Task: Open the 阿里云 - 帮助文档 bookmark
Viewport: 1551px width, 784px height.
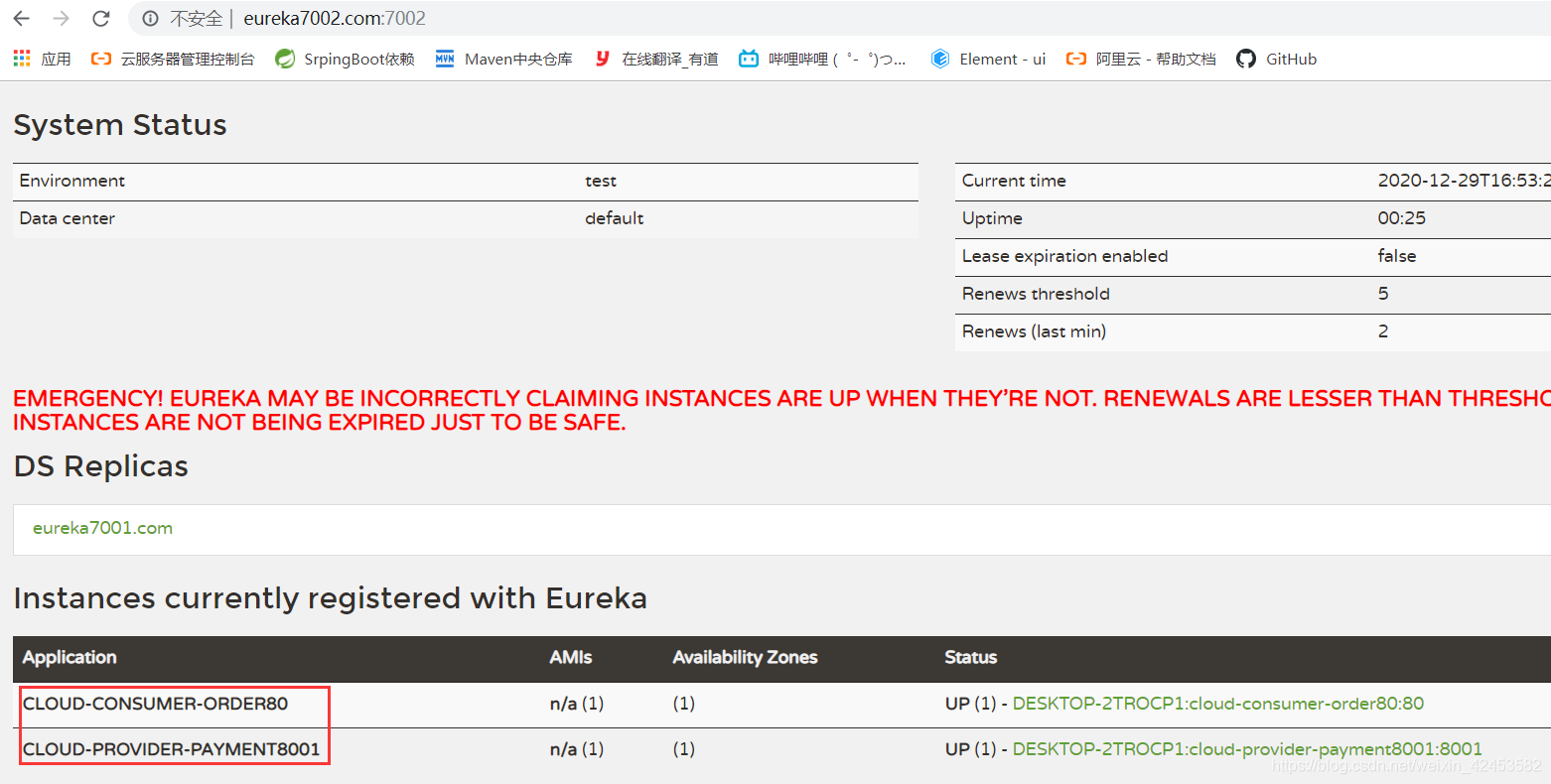Action: (1141, 59)
